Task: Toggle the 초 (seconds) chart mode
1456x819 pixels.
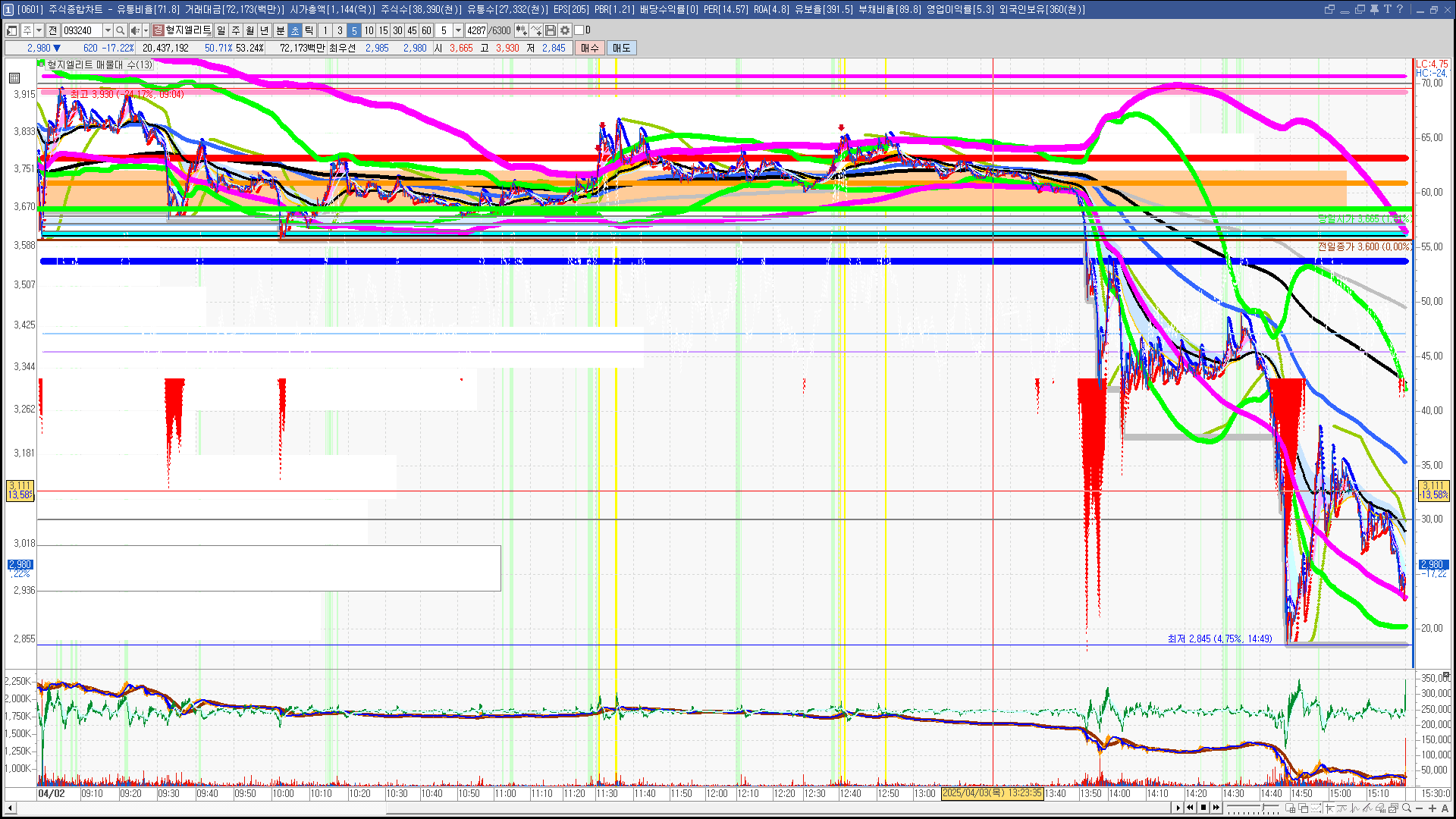Action: [x=295, y=30]
